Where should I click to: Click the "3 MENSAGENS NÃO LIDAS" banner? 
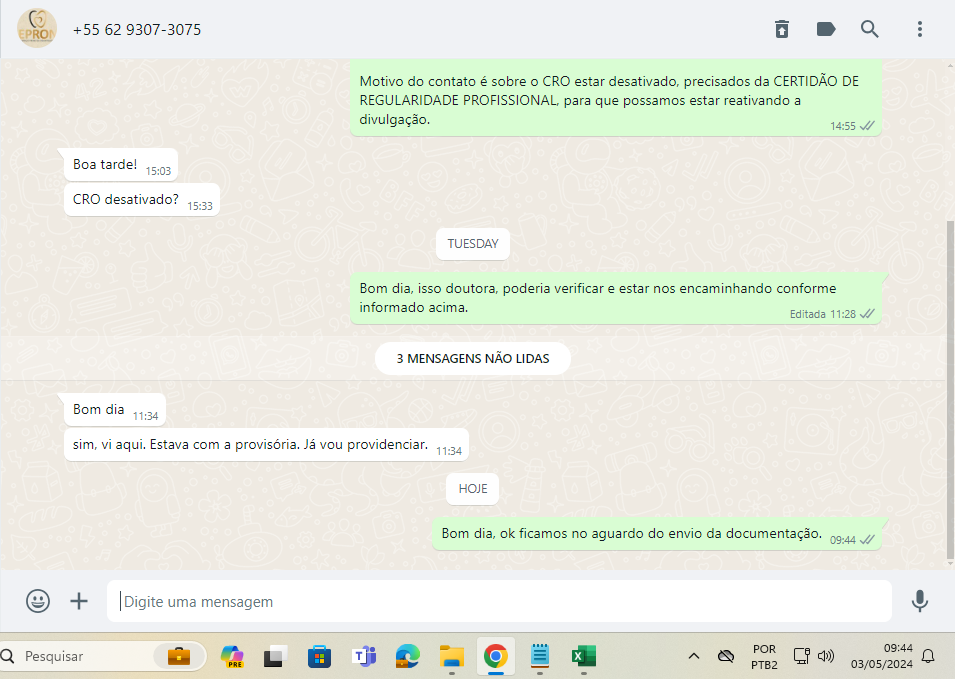[473, 359]
